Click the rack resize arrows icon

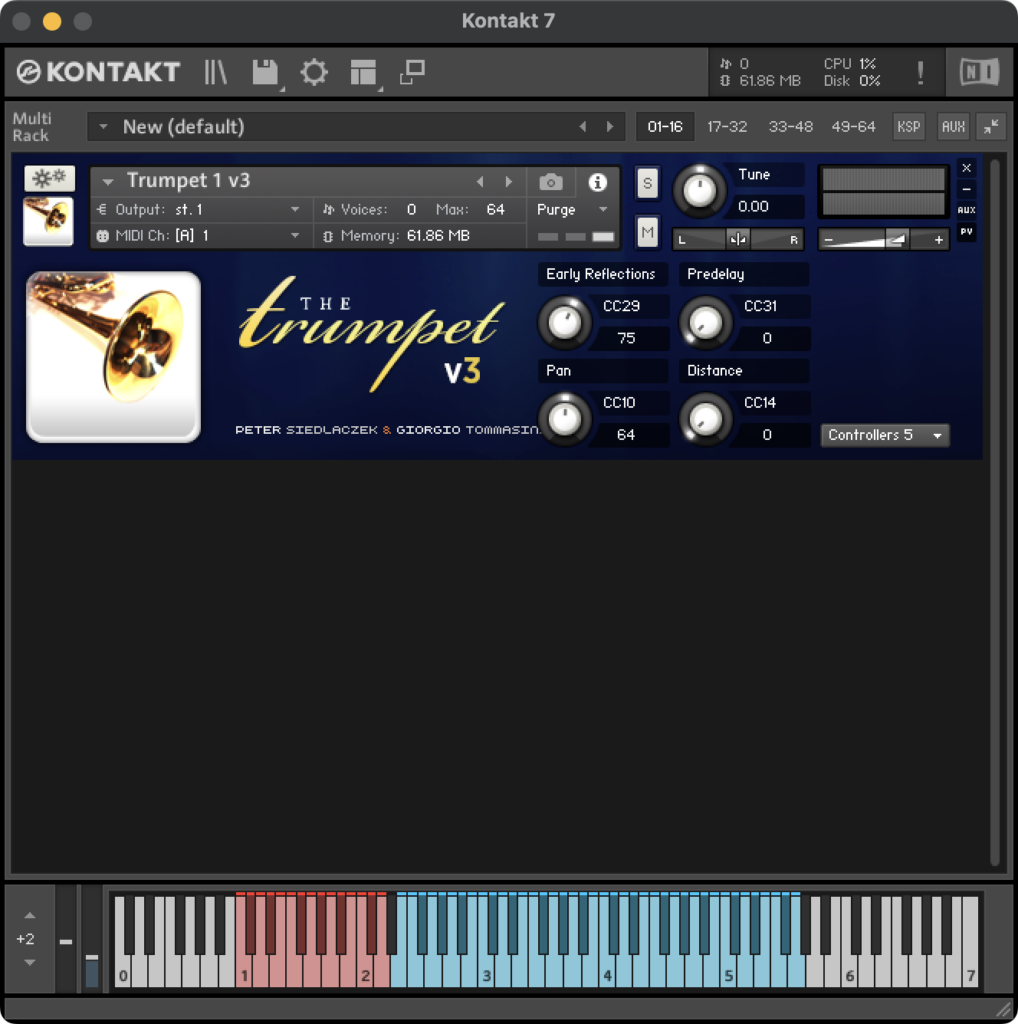(991, 126)
